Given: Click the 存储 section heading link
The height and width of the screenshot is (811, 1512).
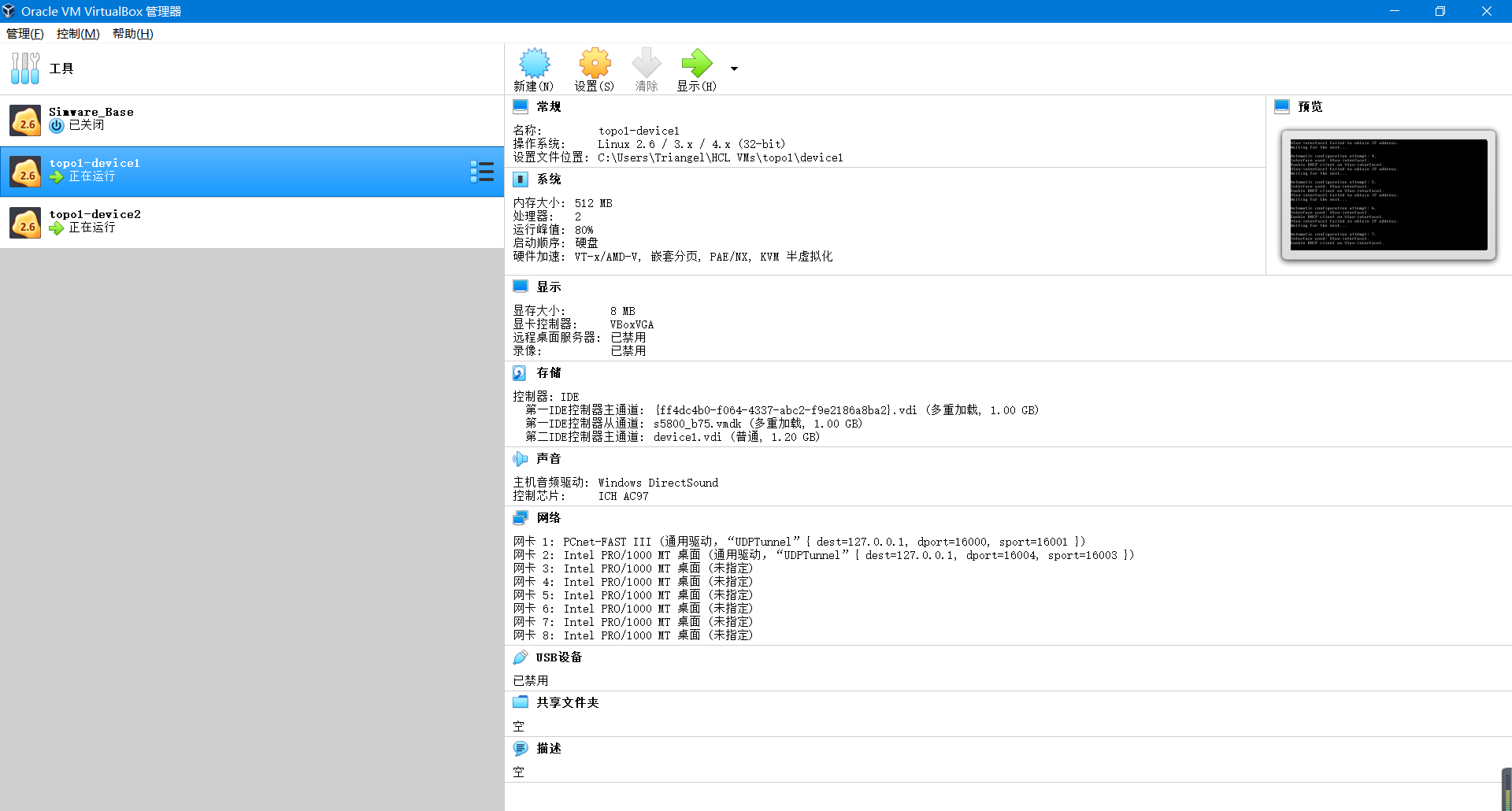Looking at the screenshot, I should coord(549,373).
